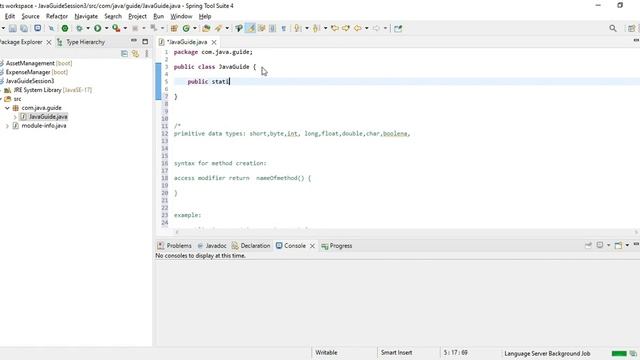Switch to the Progress tab
Image resolution: width=640 pixels, height=360 pixels.
tap(337, 246)
